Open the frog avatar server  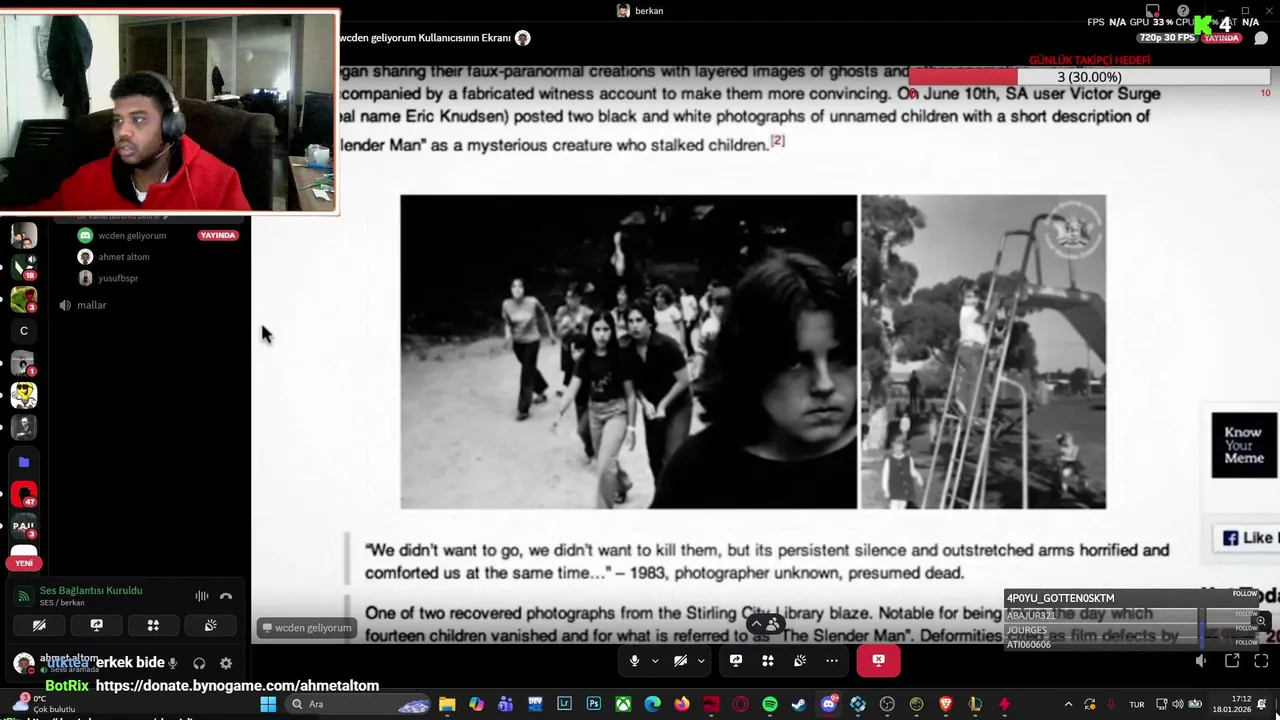coord(23,299)
